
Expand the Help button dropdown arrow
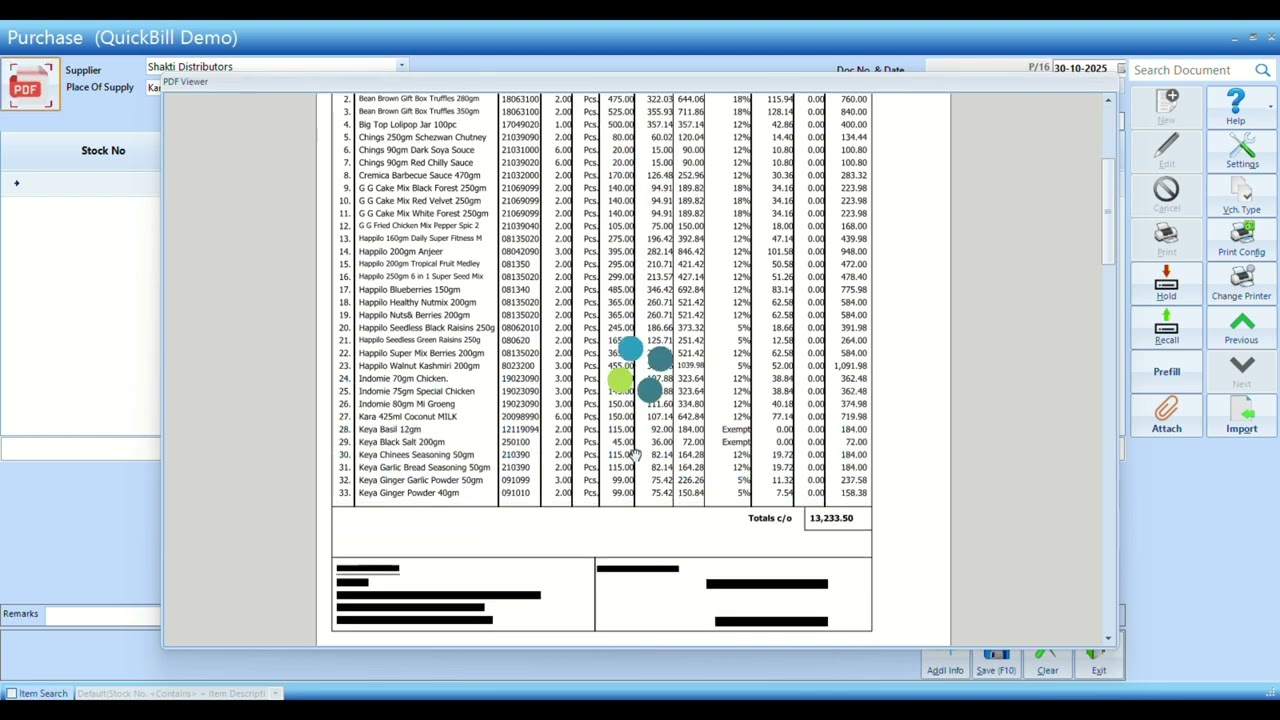[1270, 106]
